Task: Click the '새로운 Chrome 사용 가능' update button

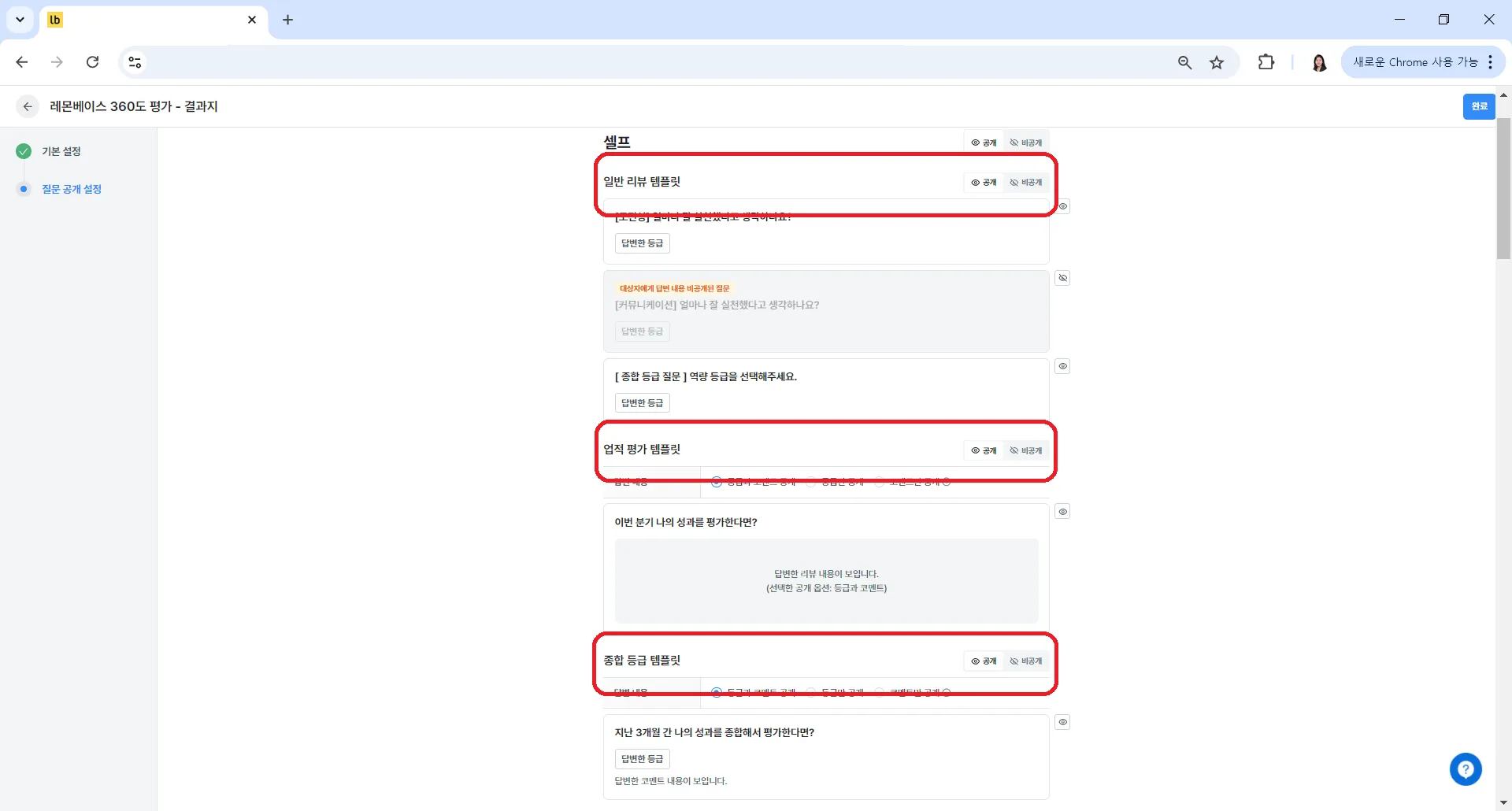Action: (1415, 62)
